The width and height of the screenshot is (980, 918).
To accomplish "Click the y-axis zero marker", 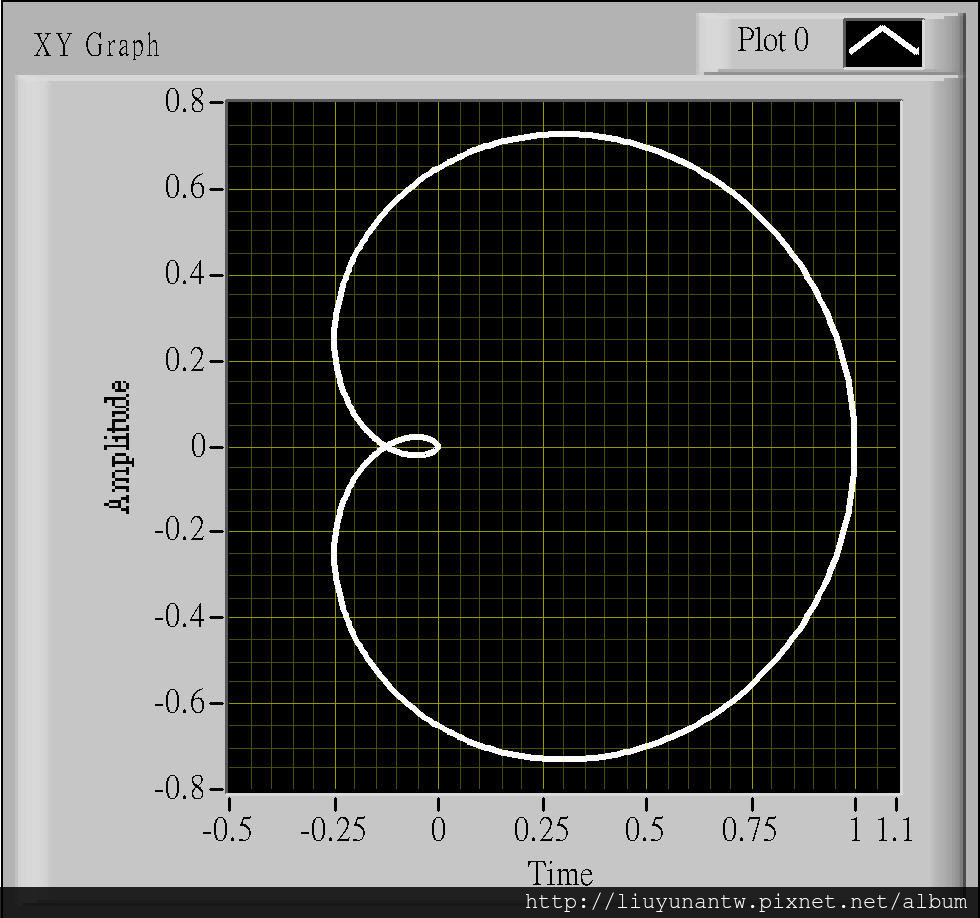I will (198, 446).
